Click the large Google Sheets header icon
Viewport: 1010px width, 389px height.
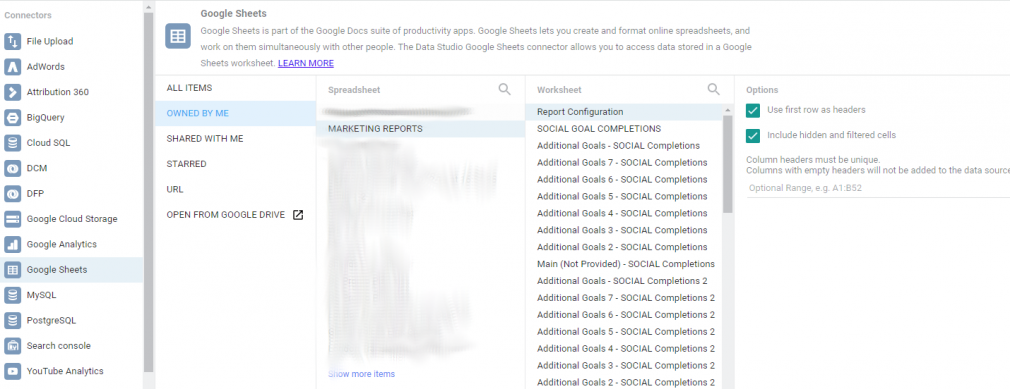(178, 36)
